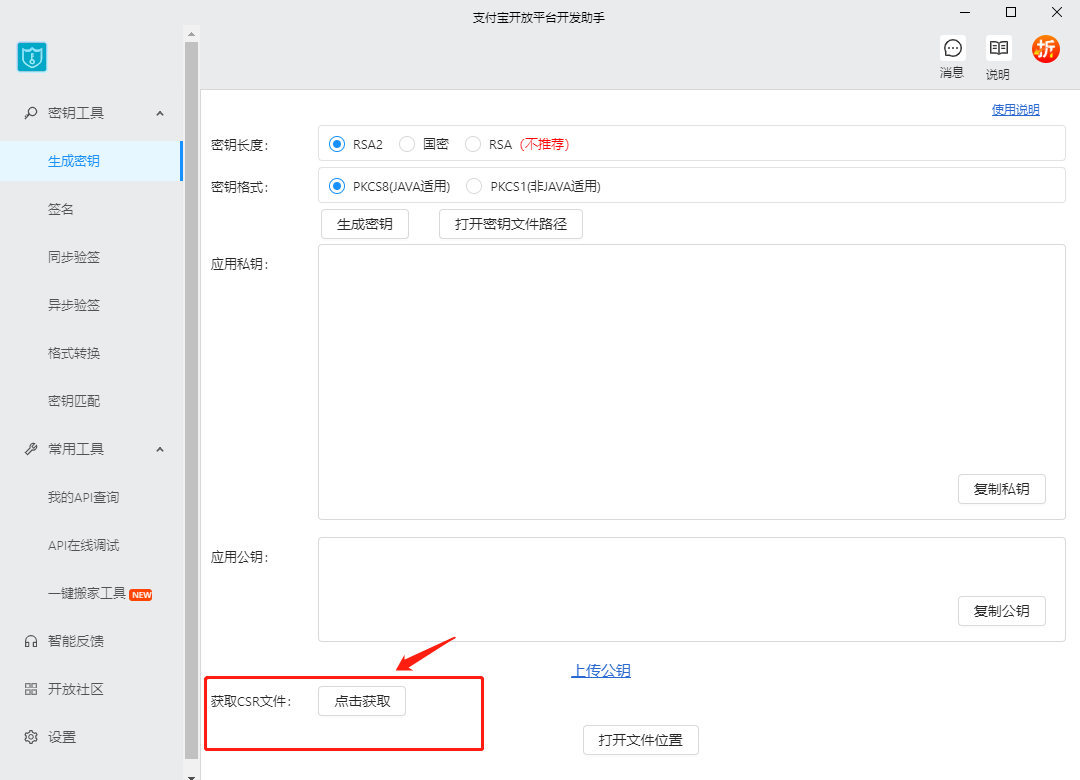Click the grid icon beside 开放社区
Screen dimensions: 1080x780
point(31,689)
